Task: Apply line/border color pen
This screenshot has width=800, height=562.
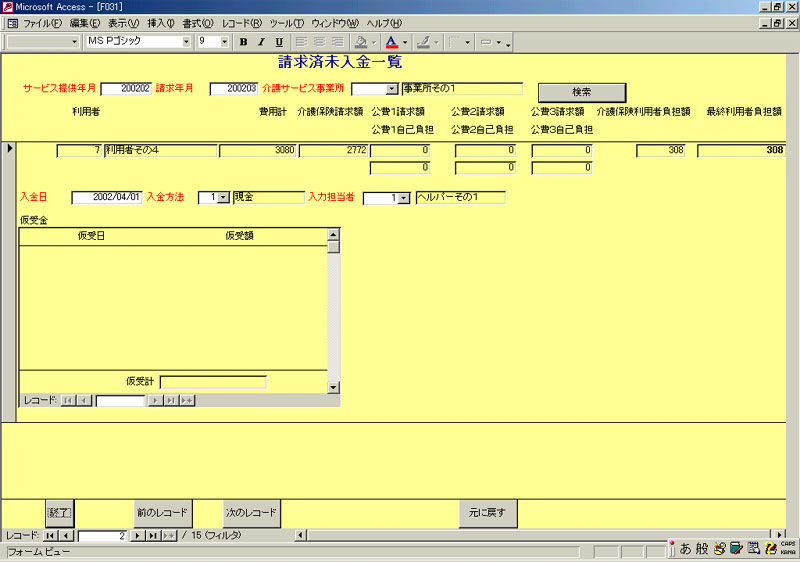Action: [423, 42]
